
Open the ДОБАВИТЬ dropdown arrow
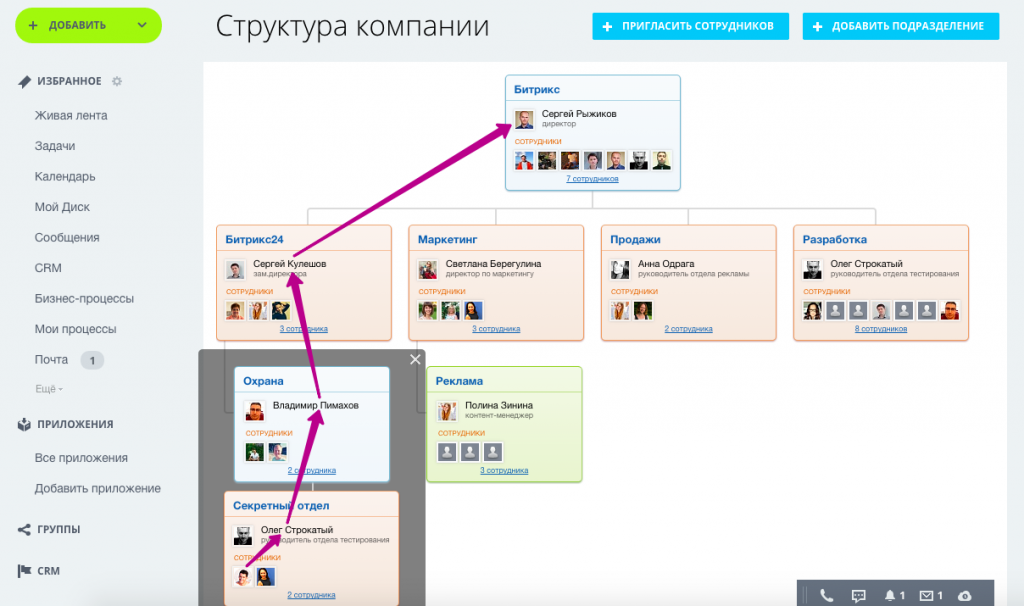(x=142, y=25)
